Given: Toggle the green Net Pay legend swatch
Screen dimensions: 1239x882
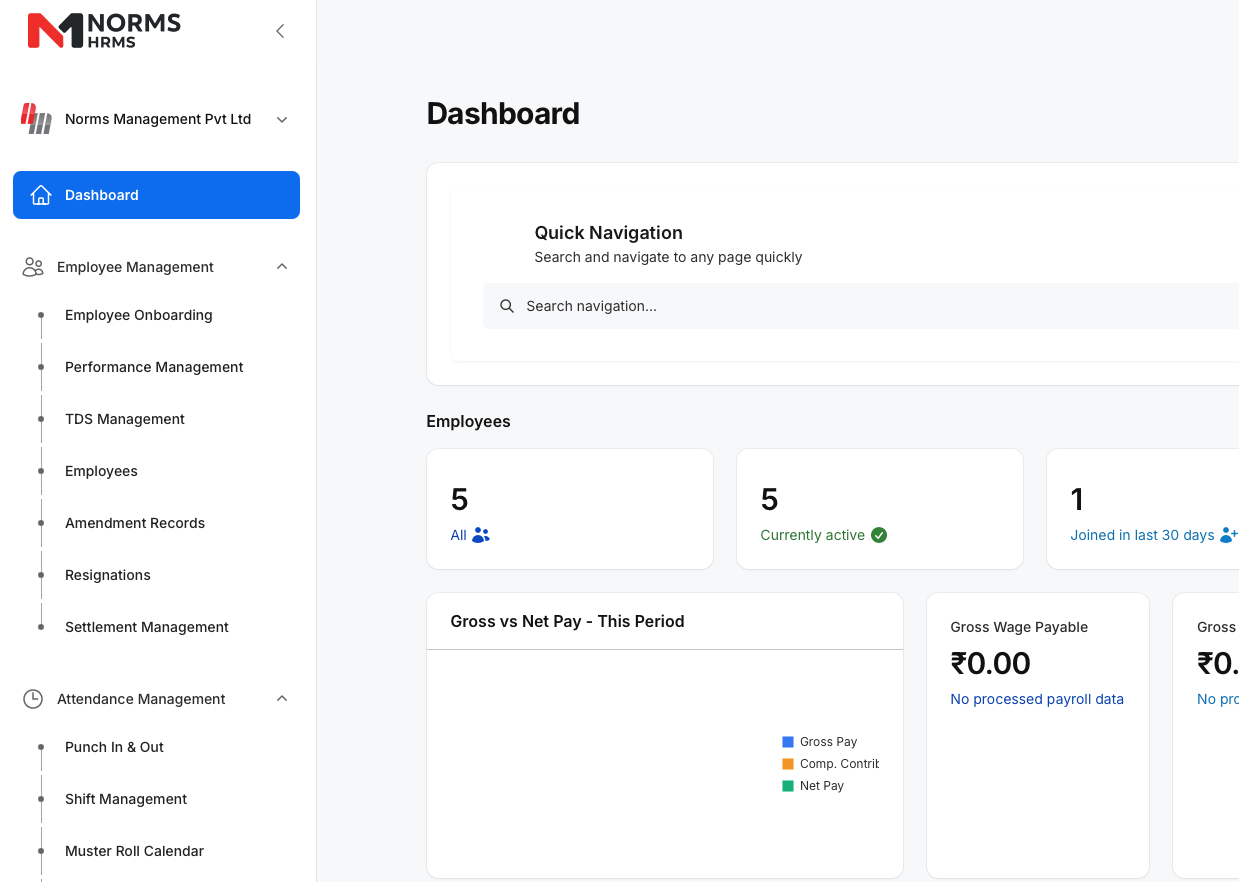Looking at the screenshot, I should [788, 786].
